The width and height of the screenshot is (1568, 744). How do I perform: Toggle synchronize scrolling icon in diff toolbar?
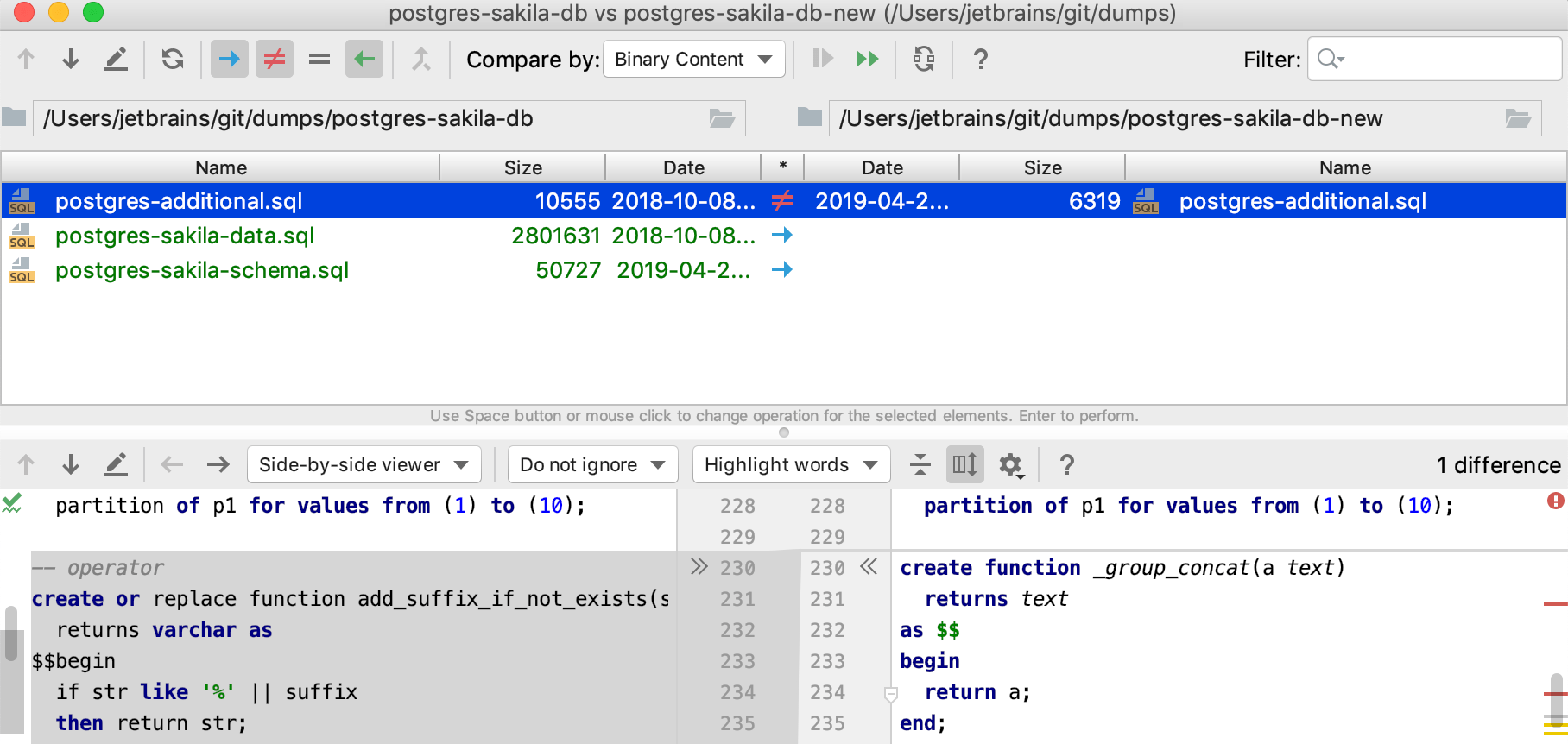[964, 464]
